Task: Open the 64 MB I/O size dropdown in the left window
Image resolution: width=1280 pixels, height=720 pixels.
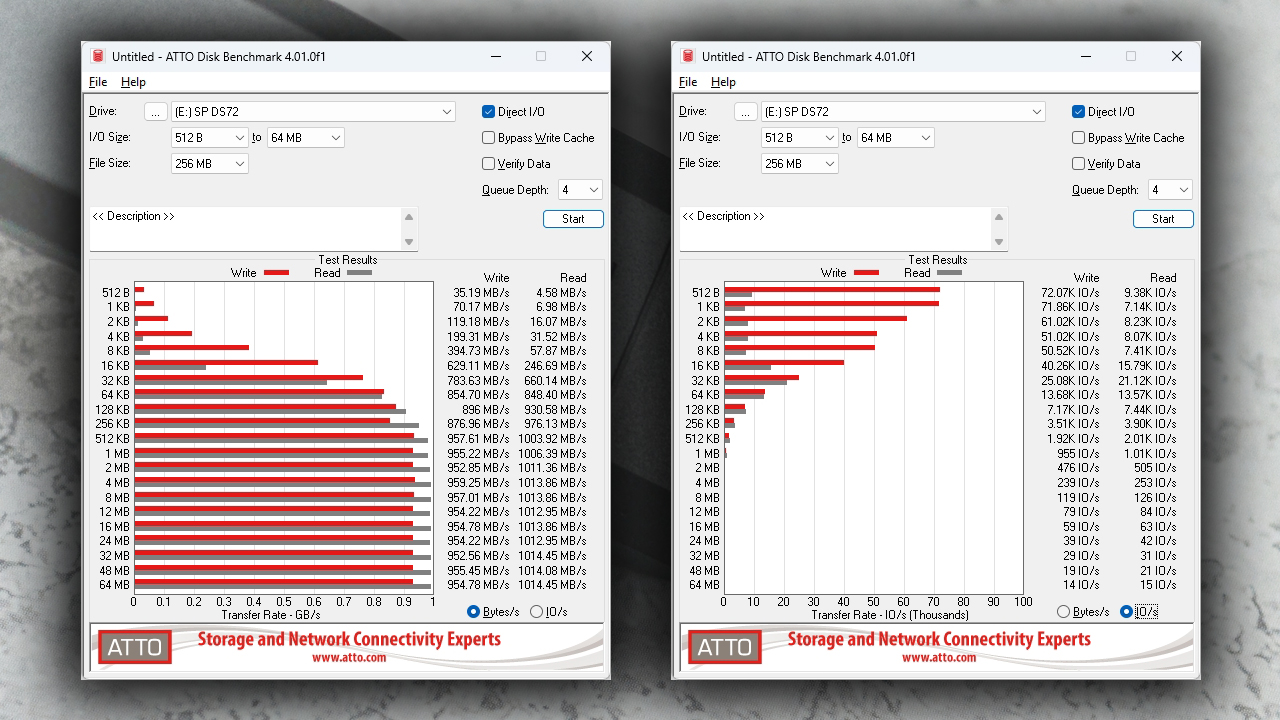Action: (x=305, y=138)
